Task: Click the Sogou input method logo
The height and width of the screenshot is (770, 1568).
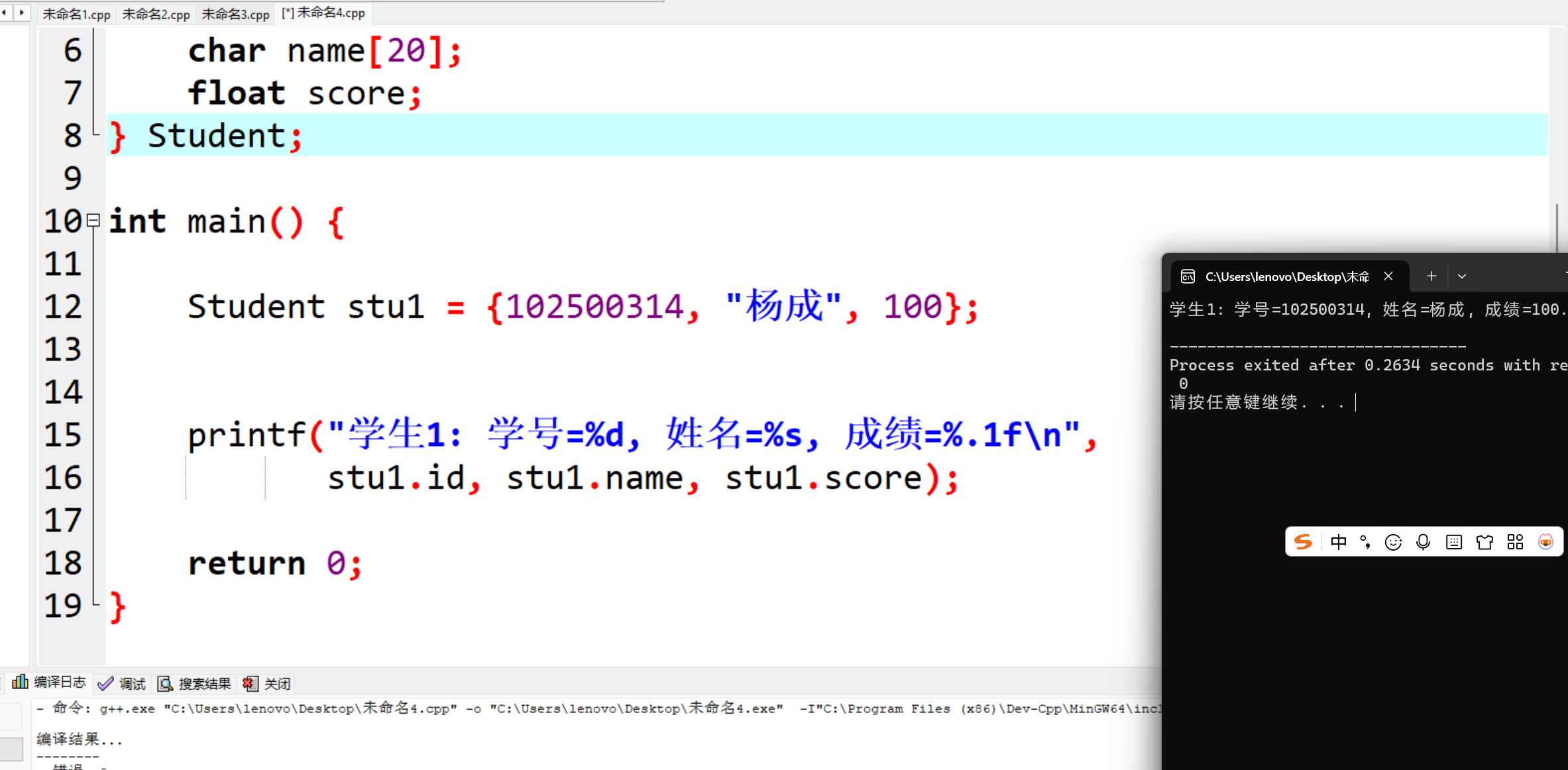Action: [1303, 542]
